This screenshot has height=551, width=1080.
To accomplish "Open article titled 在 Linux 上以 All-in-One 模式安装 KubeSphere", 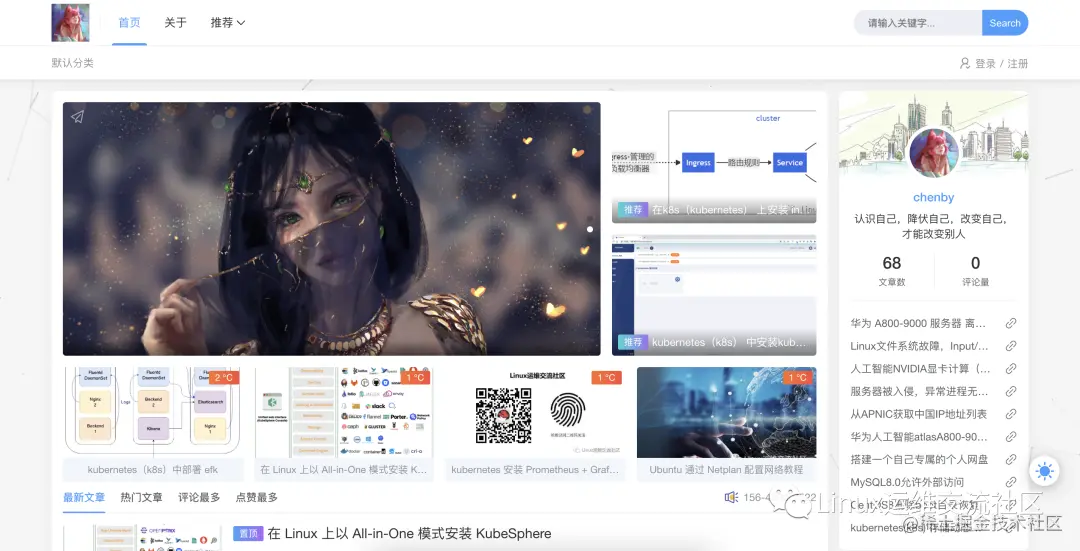I will pos(409,534).
